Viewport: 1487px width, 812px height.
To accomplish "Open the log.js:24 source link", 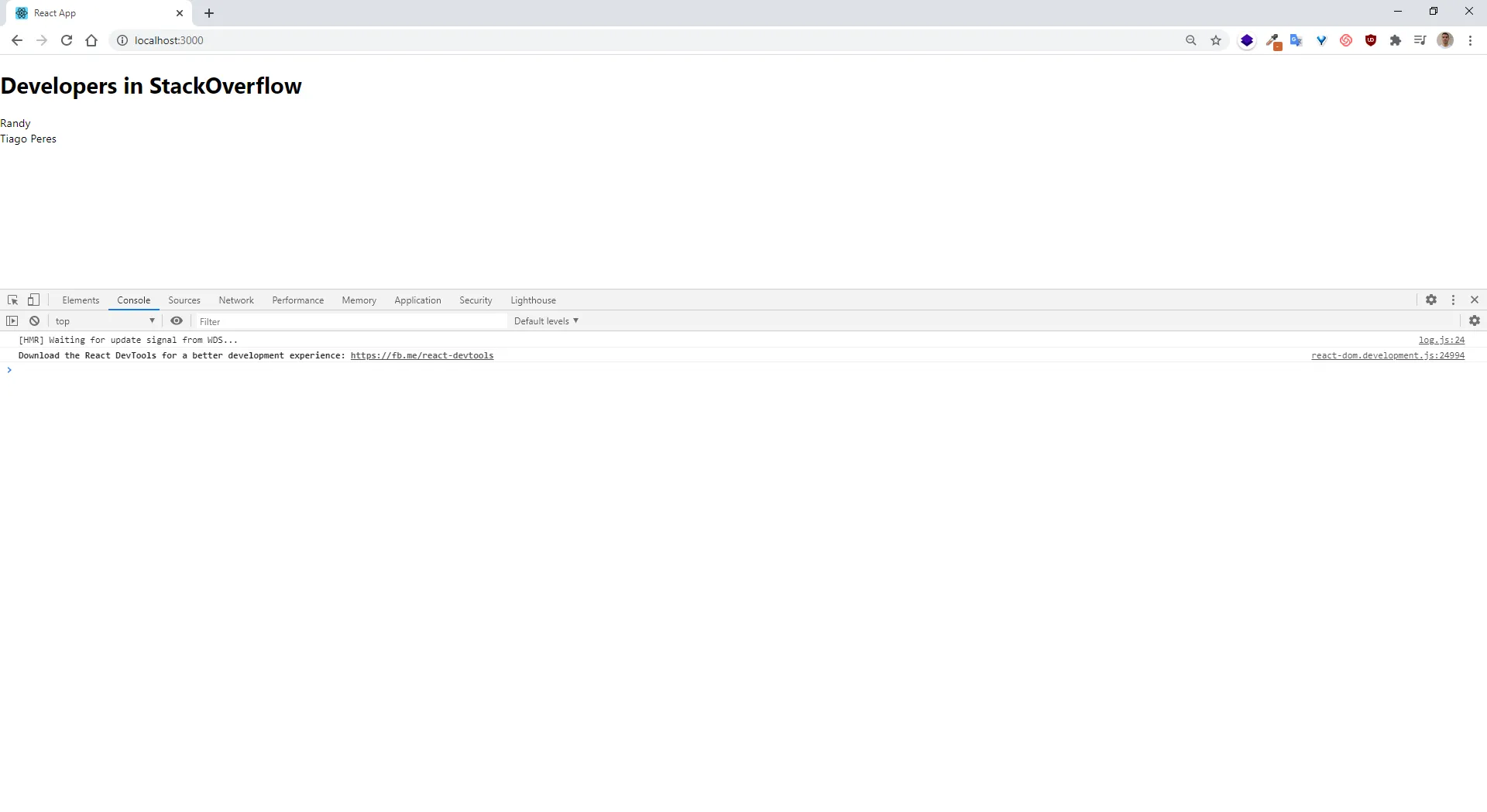I will 1441,340.
